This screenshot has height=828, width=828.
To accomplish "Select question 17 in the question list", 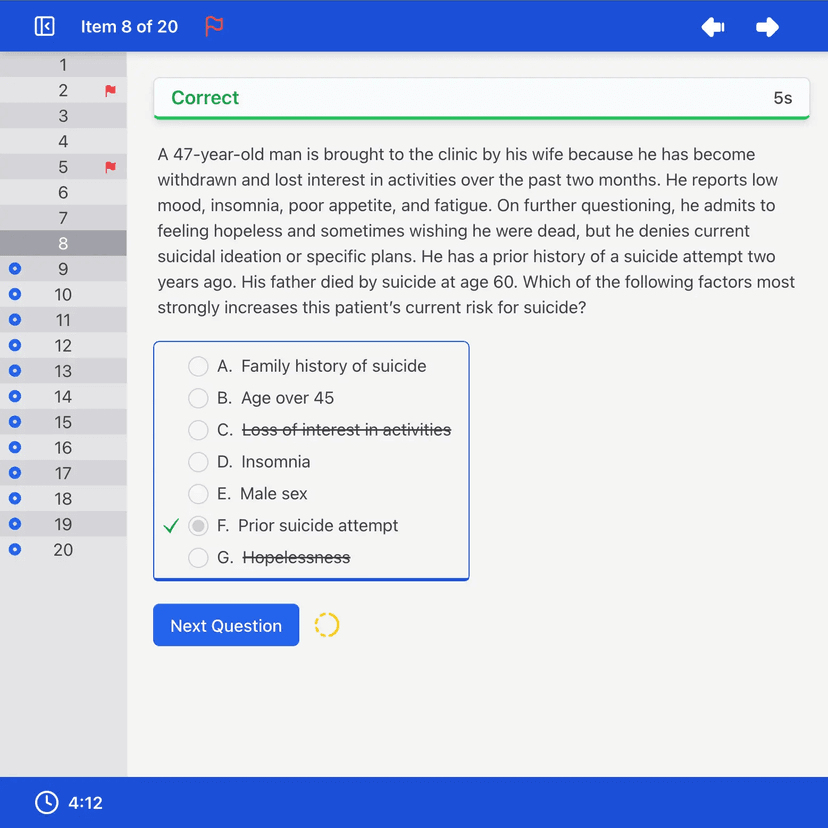I will 63,472.
